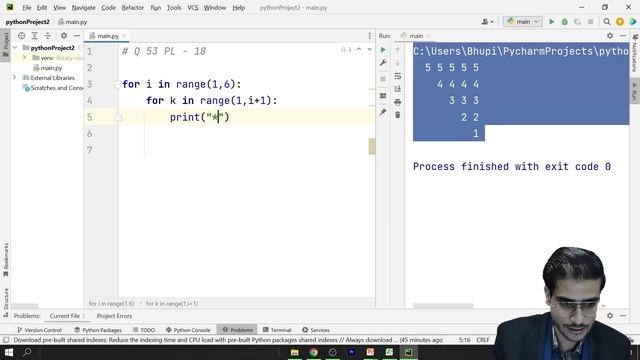Image resolution: width=640 pixels, height=360 pixels.
Task: Open Scratches and Consoles item
Action: pyautogui.click(x=53, y=88)
